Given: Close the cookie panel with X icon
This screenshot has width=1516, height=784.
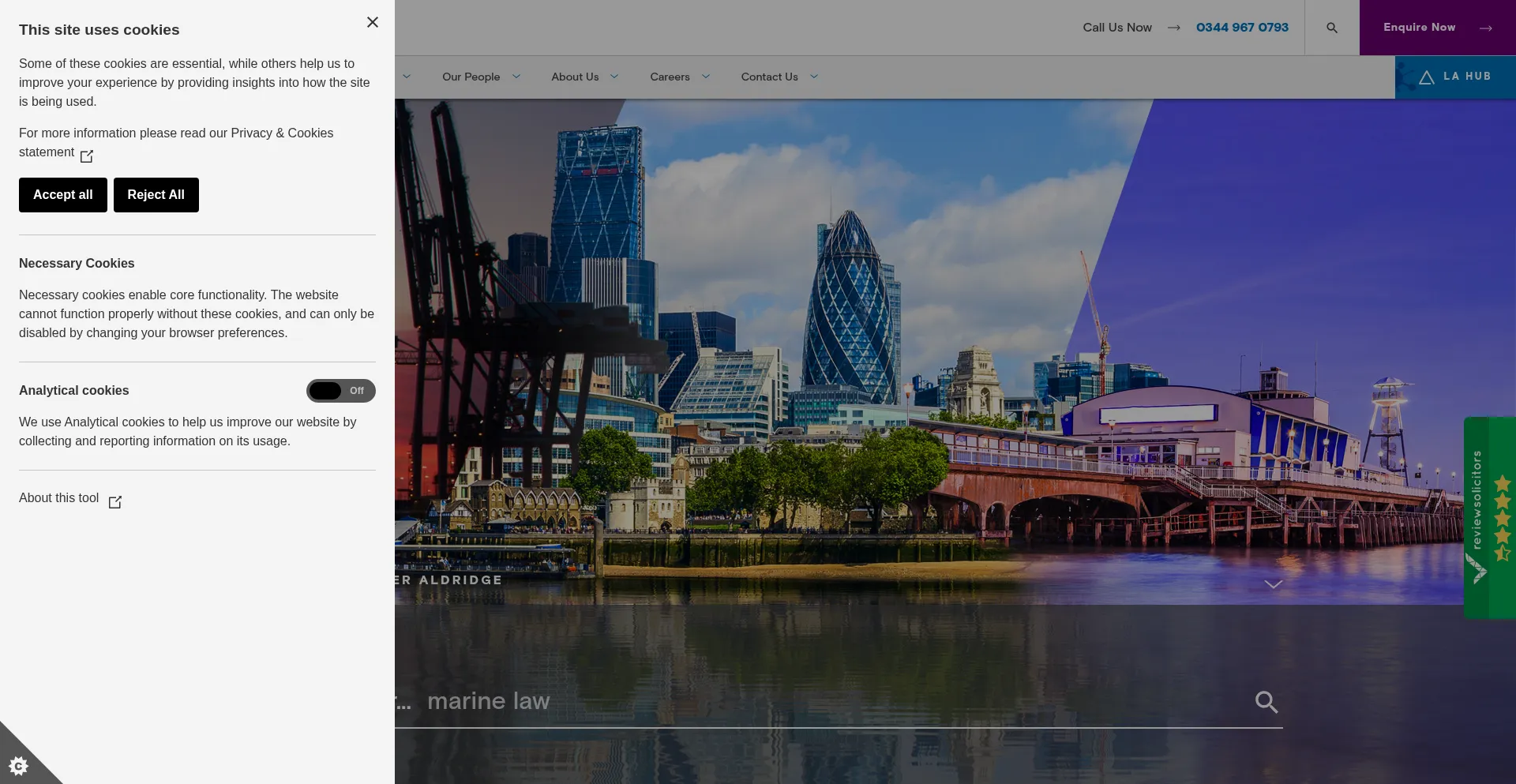Looking at the screenshot, I should tap(373, 22).
